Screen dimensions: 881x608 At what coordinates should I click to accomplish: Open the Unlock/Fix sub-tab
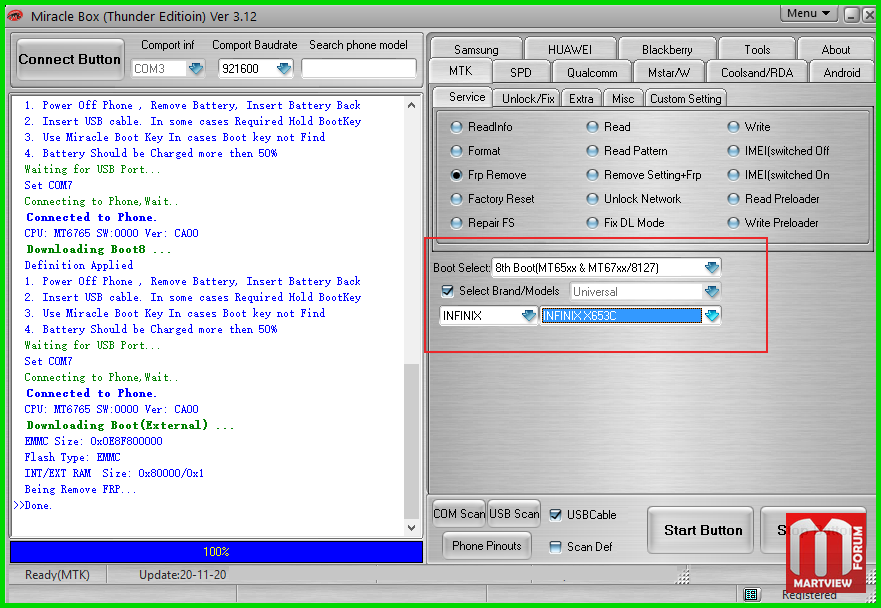(528, 99)
